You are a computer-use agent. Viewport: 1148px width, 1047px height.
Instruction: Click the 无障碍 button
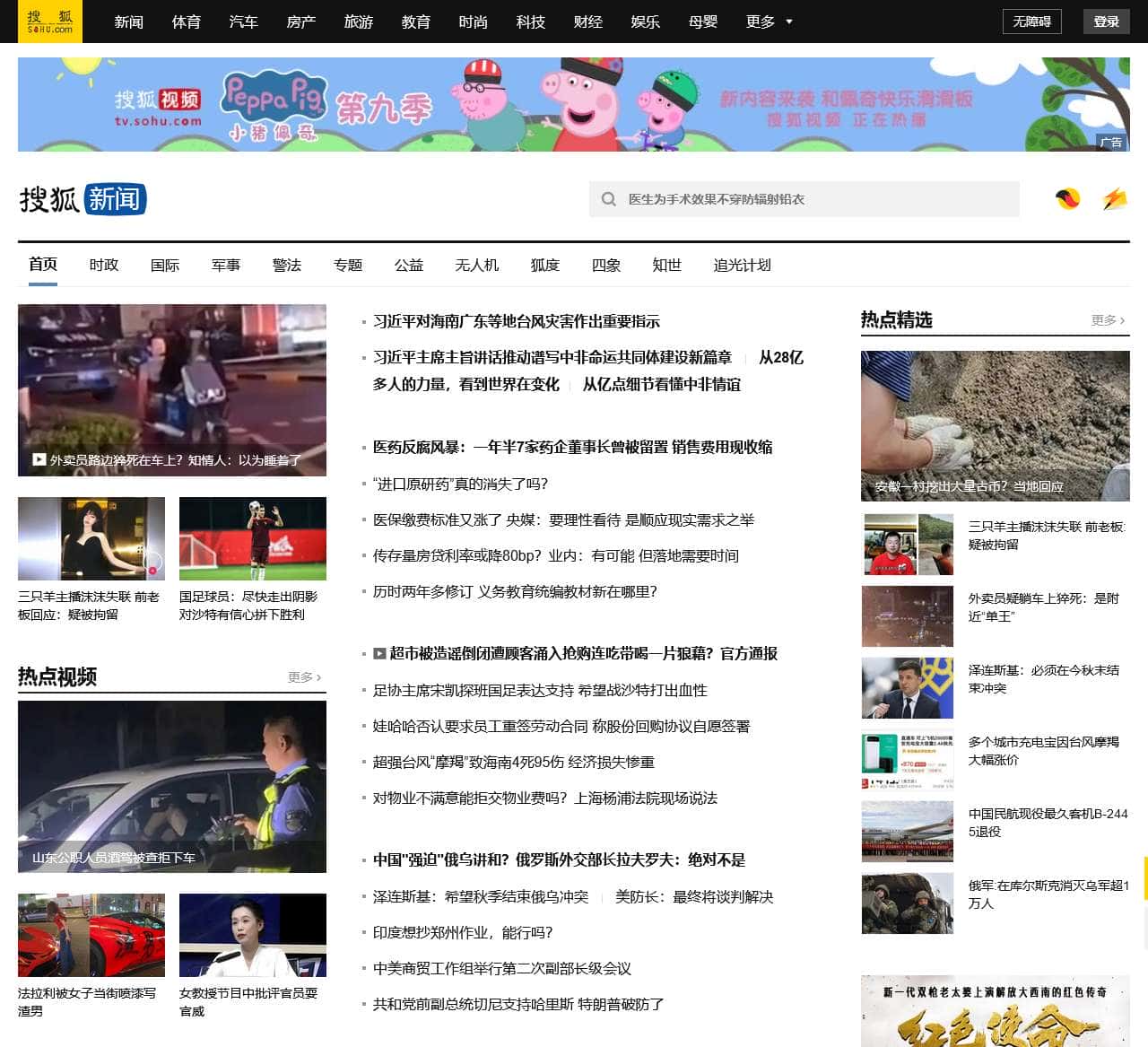[x=1031, y=22]
